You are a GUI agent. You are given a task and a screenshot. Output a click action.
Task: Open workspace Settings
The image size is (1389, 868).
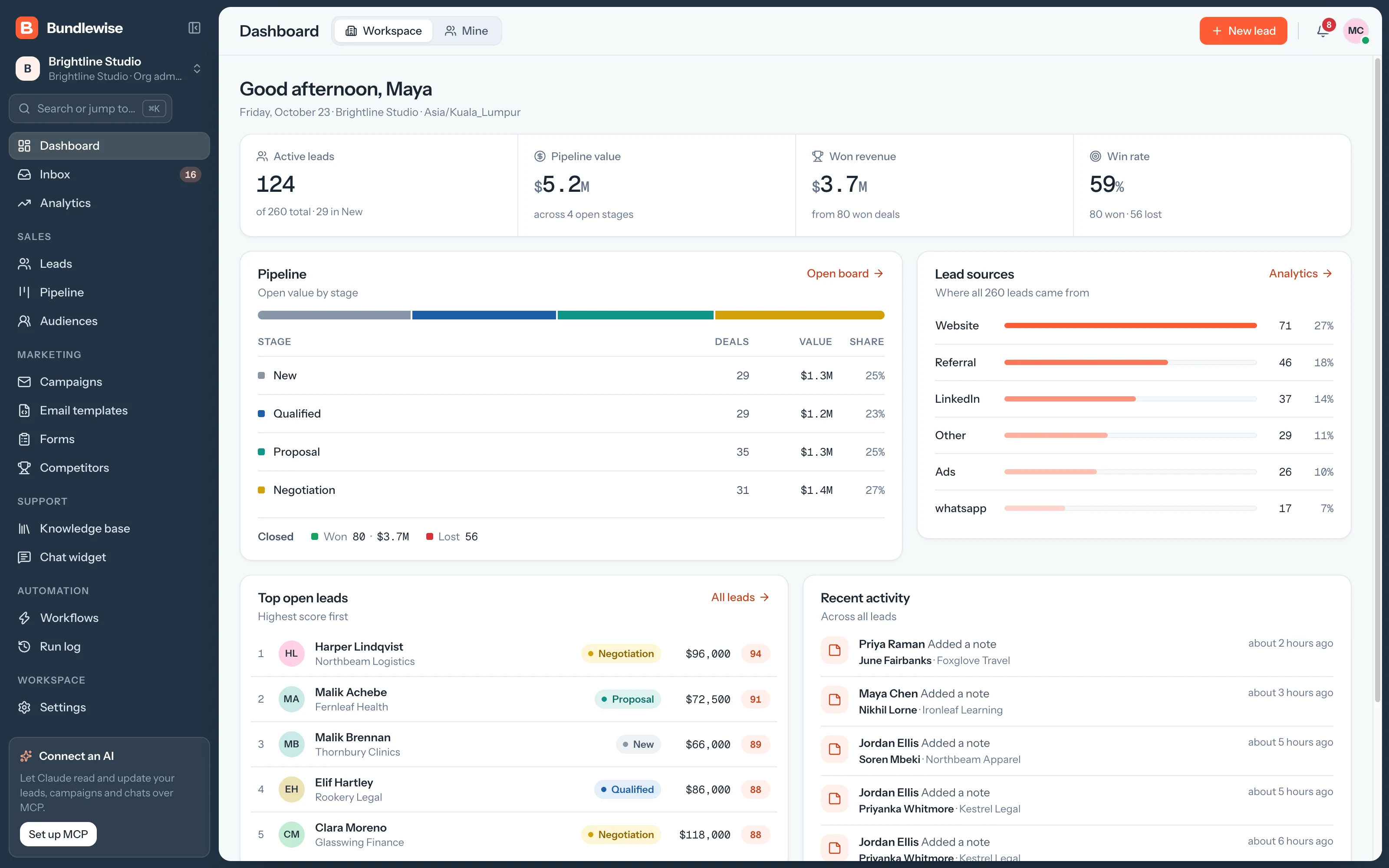coord(109,707)
